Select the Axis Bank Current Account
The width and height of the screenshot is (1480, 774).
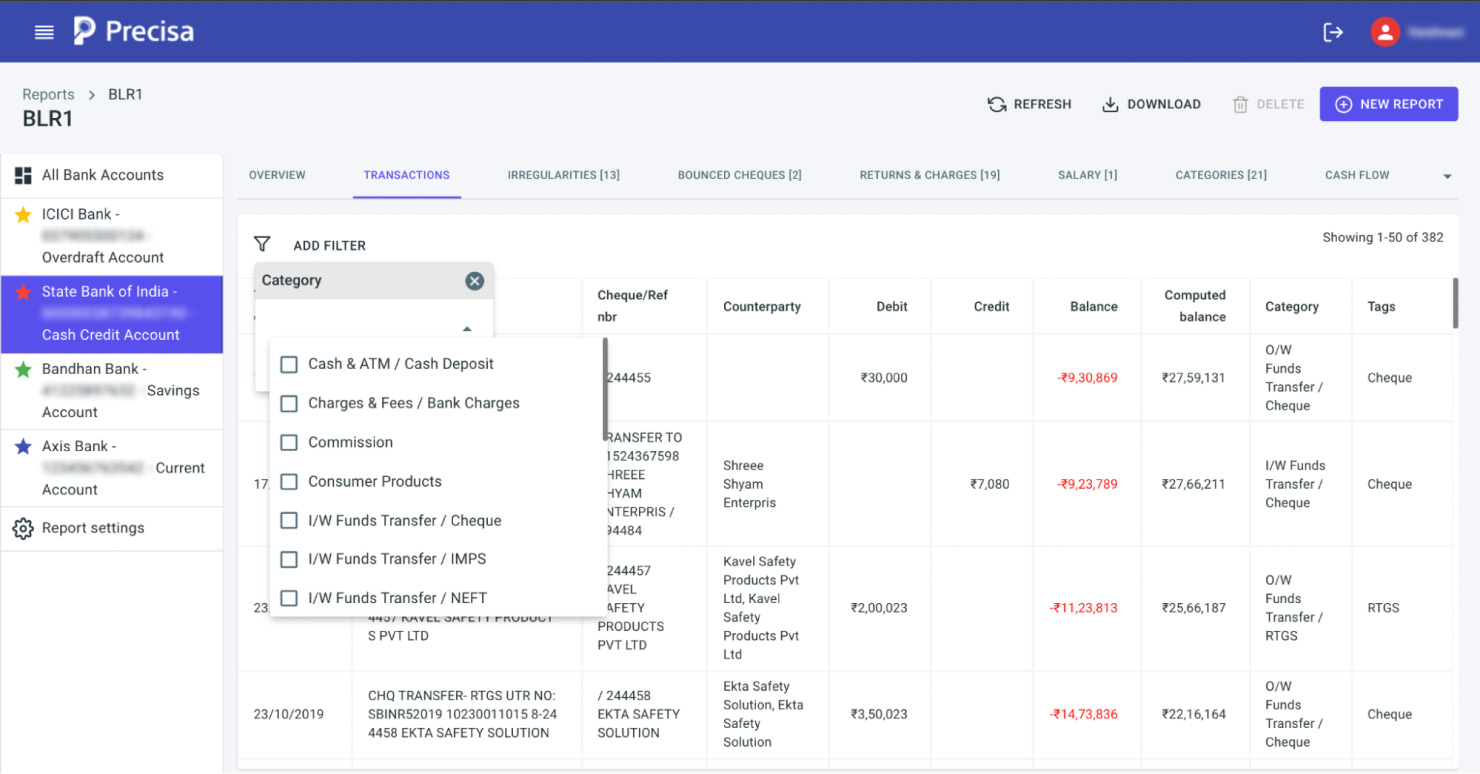pos(111,467)
